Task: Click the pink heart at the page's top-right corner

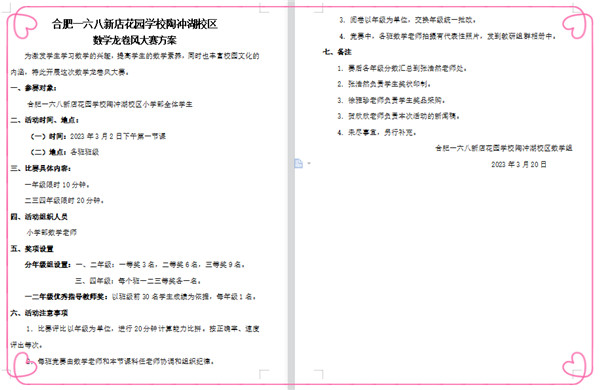Action: (x=574, y=26)
